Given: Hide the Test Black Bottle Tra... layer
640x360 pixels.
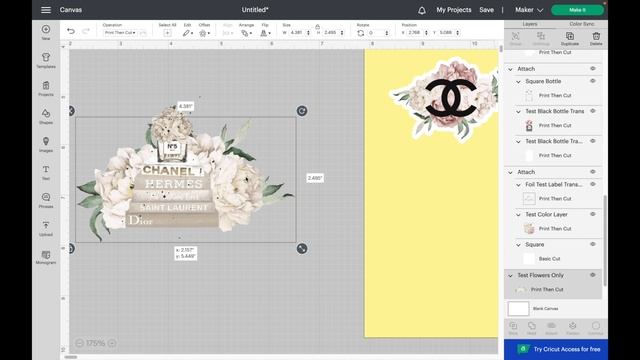Looking at the screenshot, I should [x=593, y=141].
